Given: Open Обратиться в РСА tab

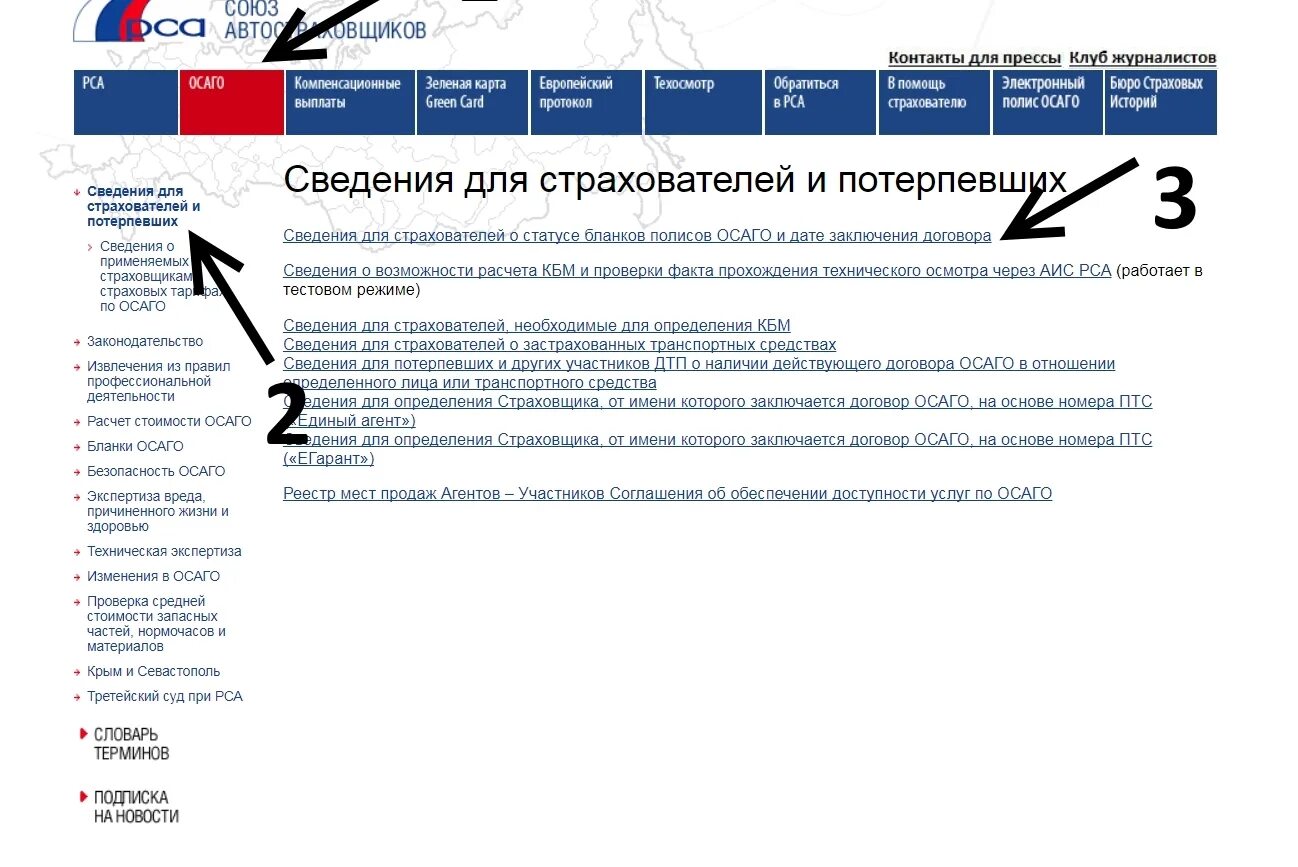Looking at the screenshot, I should [x=820, y=102].
